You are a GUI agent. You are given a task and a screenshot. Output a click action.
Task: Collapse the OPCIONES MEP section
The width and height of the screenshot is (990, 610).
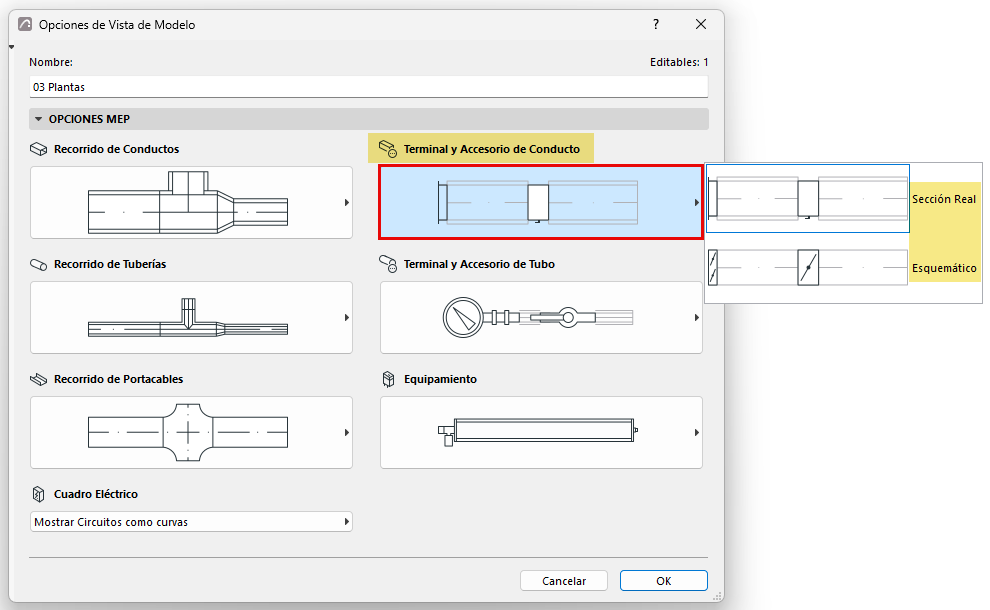pos(39,119)
